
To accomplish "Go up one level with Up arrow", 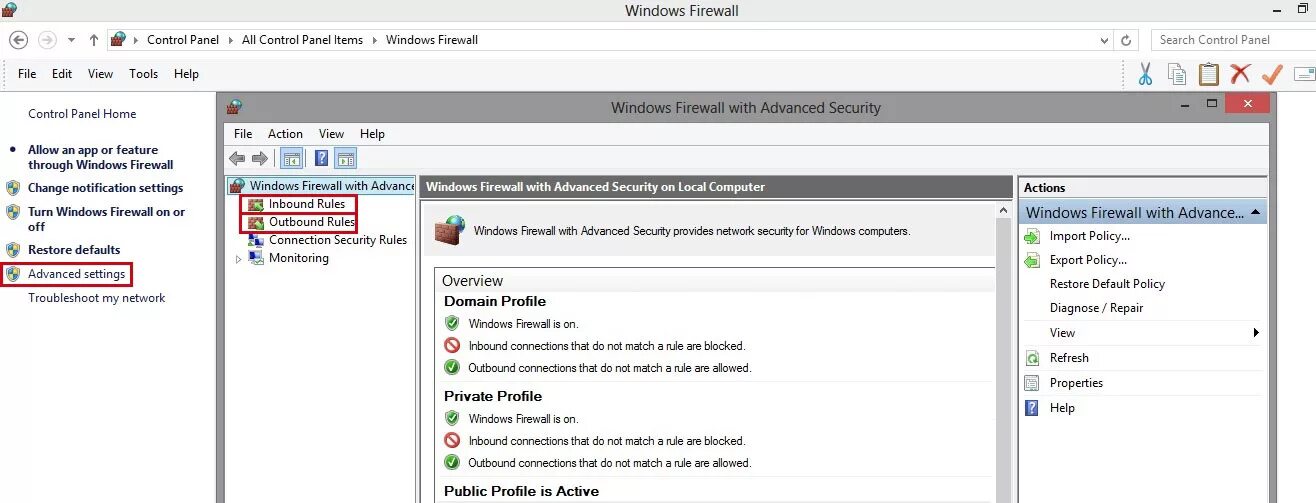I will tap(94, 40).
